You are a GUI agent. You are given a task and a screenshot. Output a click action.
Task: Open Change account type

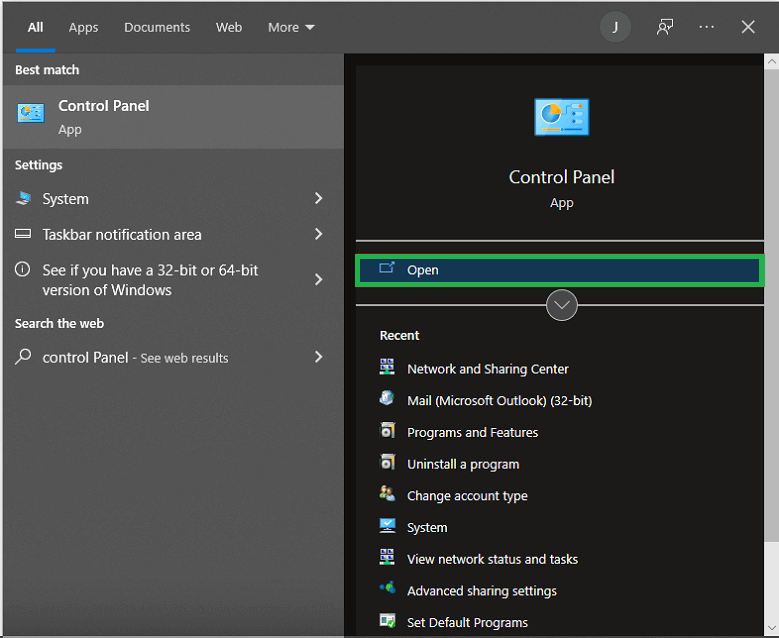pyautogui.click(x=467, y=496)
